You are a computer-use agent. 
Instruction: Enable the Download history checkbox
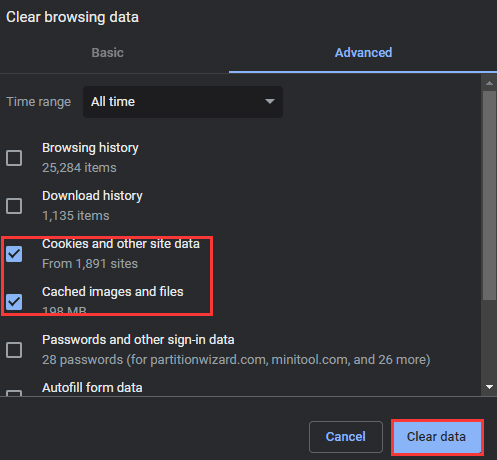pyautogui.click(x=14, y=206)
